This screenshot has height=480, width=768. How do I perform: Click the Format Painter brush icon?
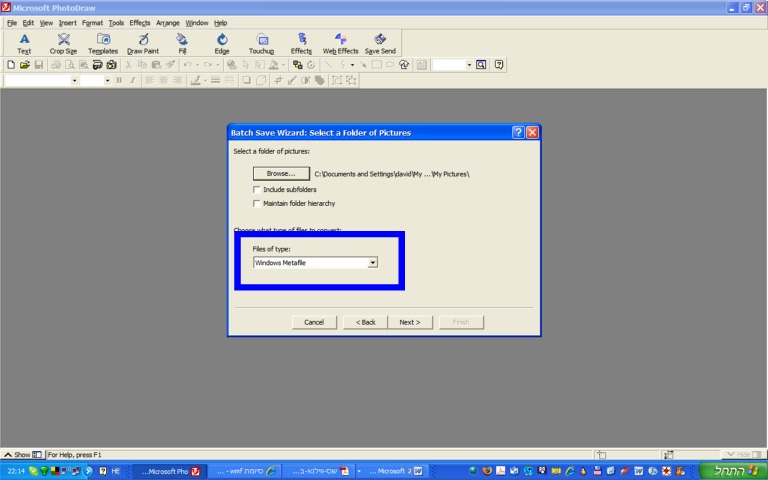pos(170,65)
